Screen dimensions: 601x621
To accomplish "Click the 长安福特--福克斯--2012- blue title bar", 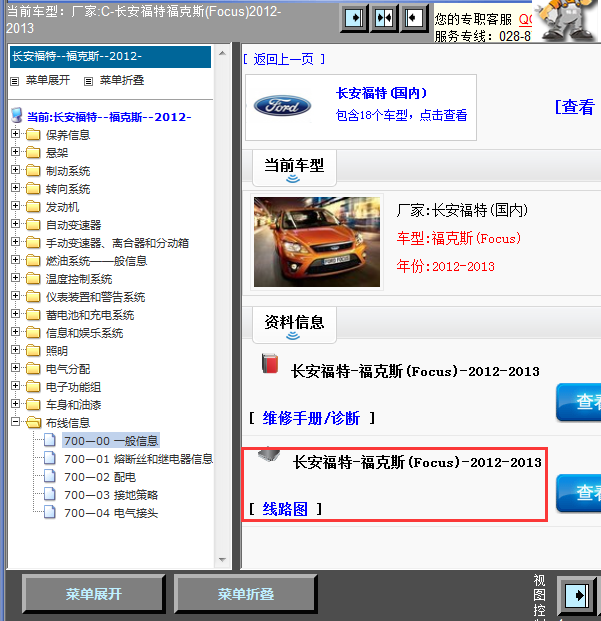I will 110,57.
